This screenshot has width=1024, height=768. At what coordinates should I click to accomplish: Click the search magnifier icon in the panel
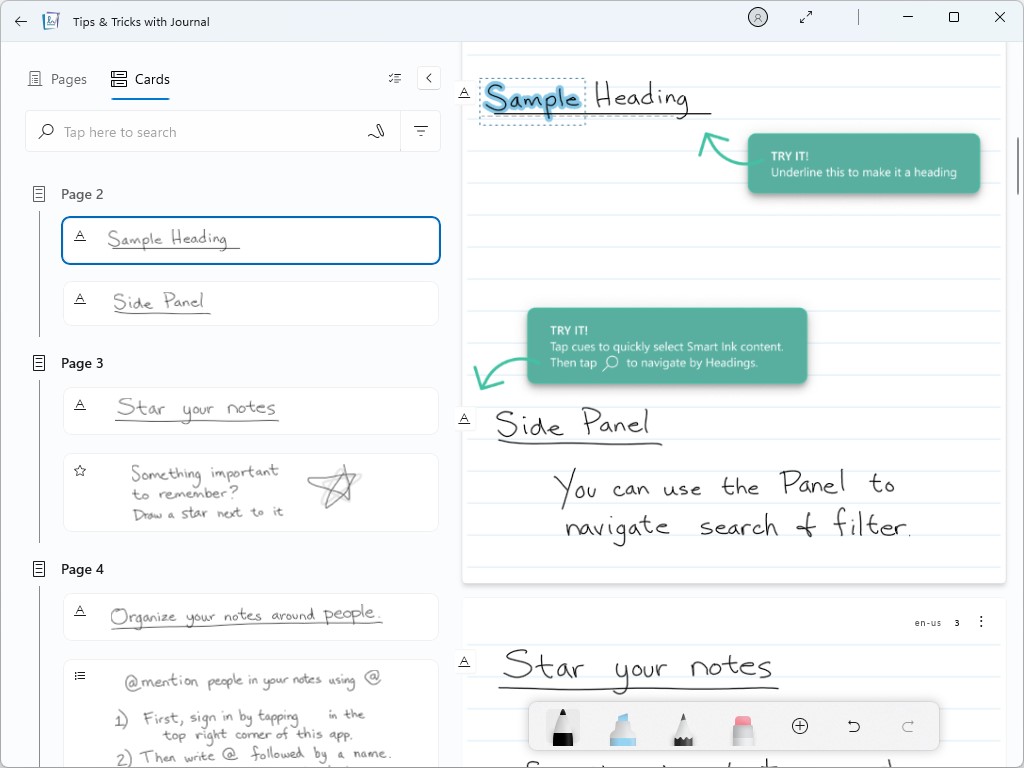tap(46, 131)
